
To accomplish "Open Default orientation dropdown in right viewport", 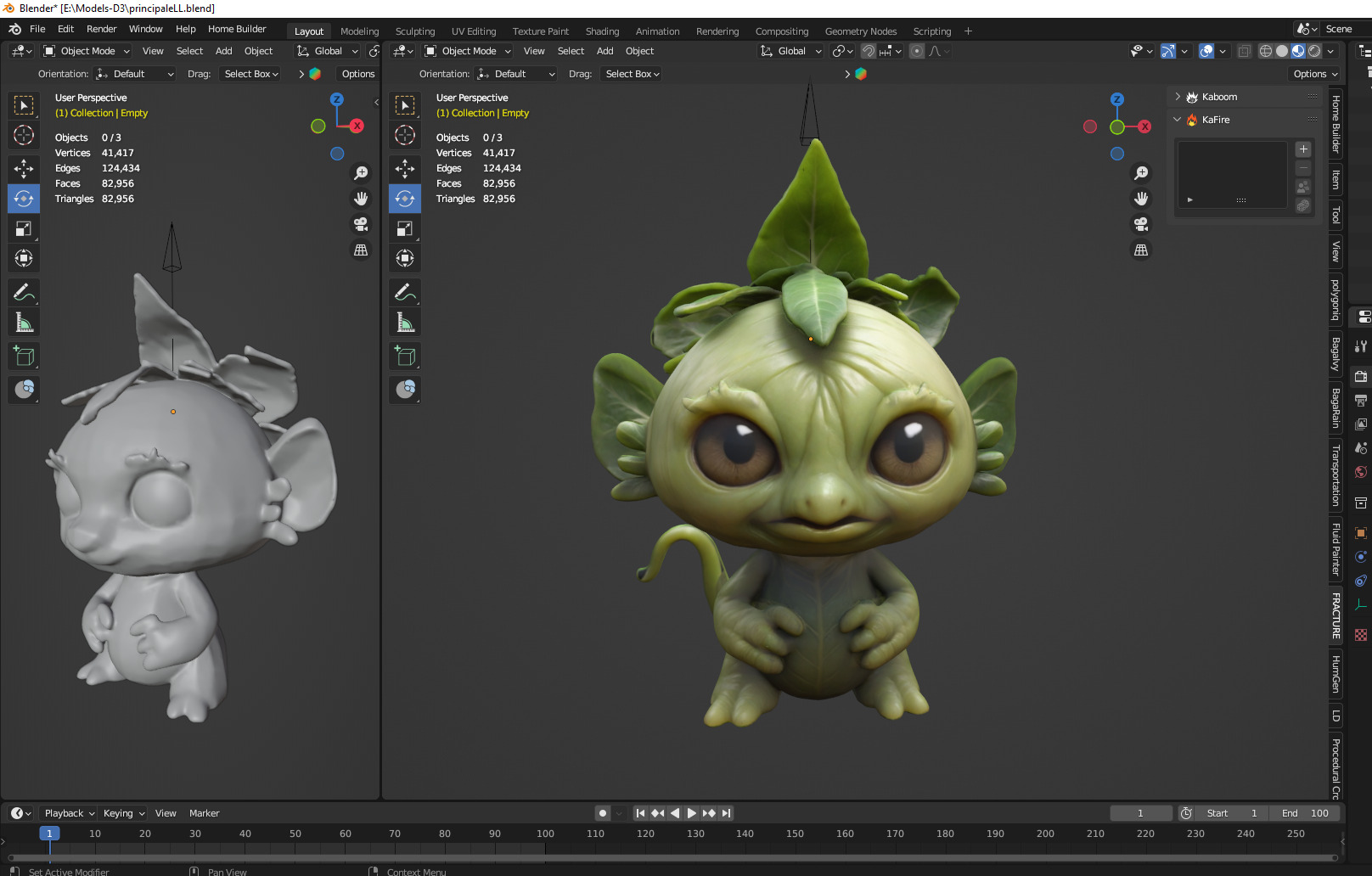I will point(516,74).
